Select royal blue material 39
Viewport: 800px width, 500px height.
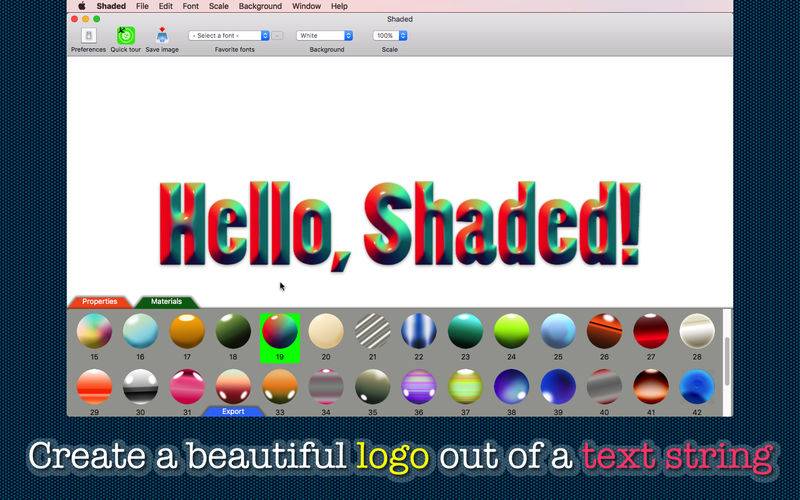point(558,387)
